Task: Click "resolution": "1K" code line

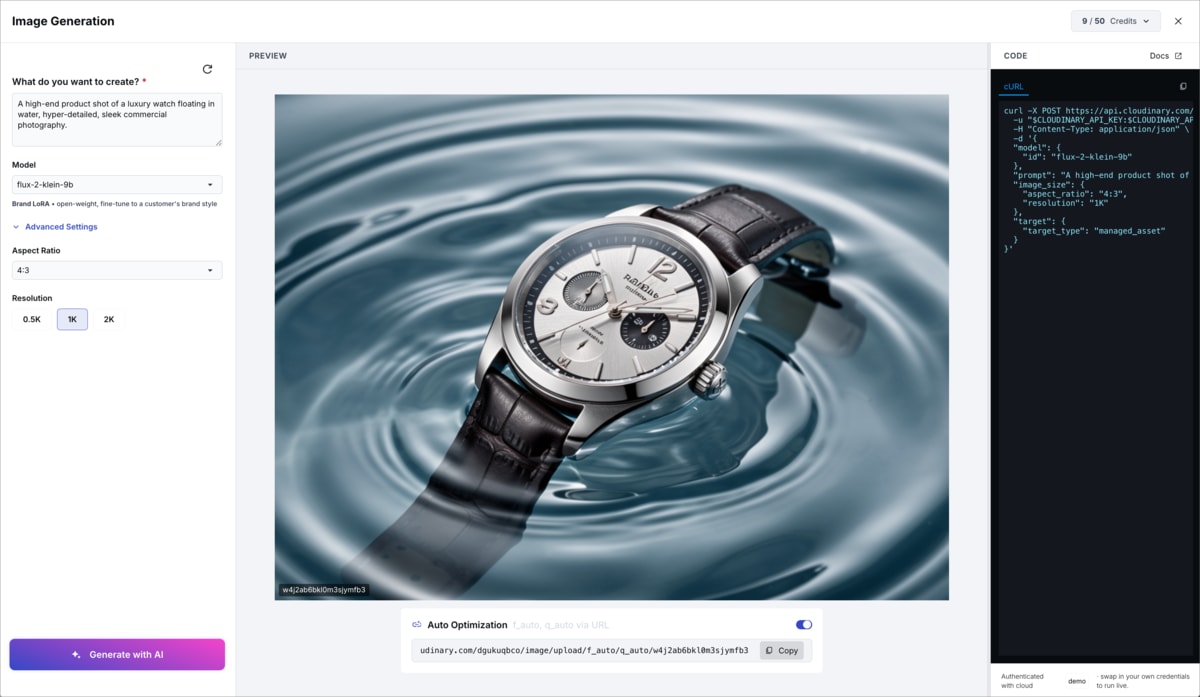Action: (x=1065, y=203)
